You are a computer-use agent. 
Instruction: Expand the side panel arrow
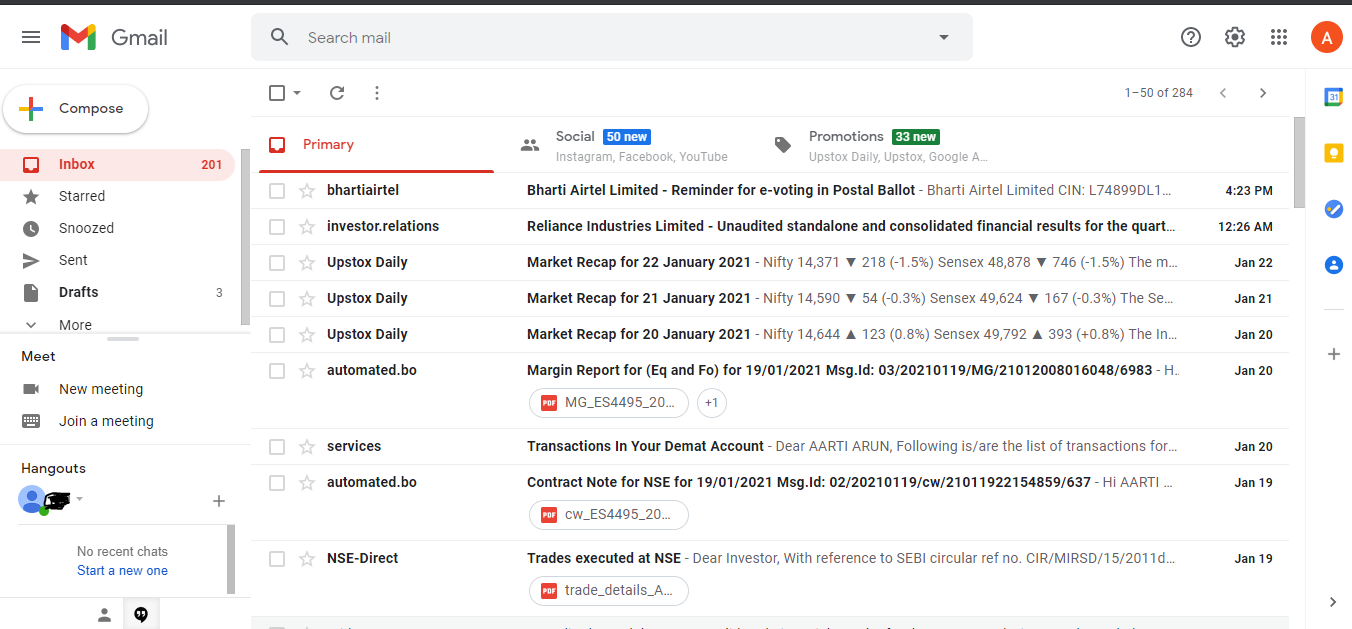[x=1333, y=602]
